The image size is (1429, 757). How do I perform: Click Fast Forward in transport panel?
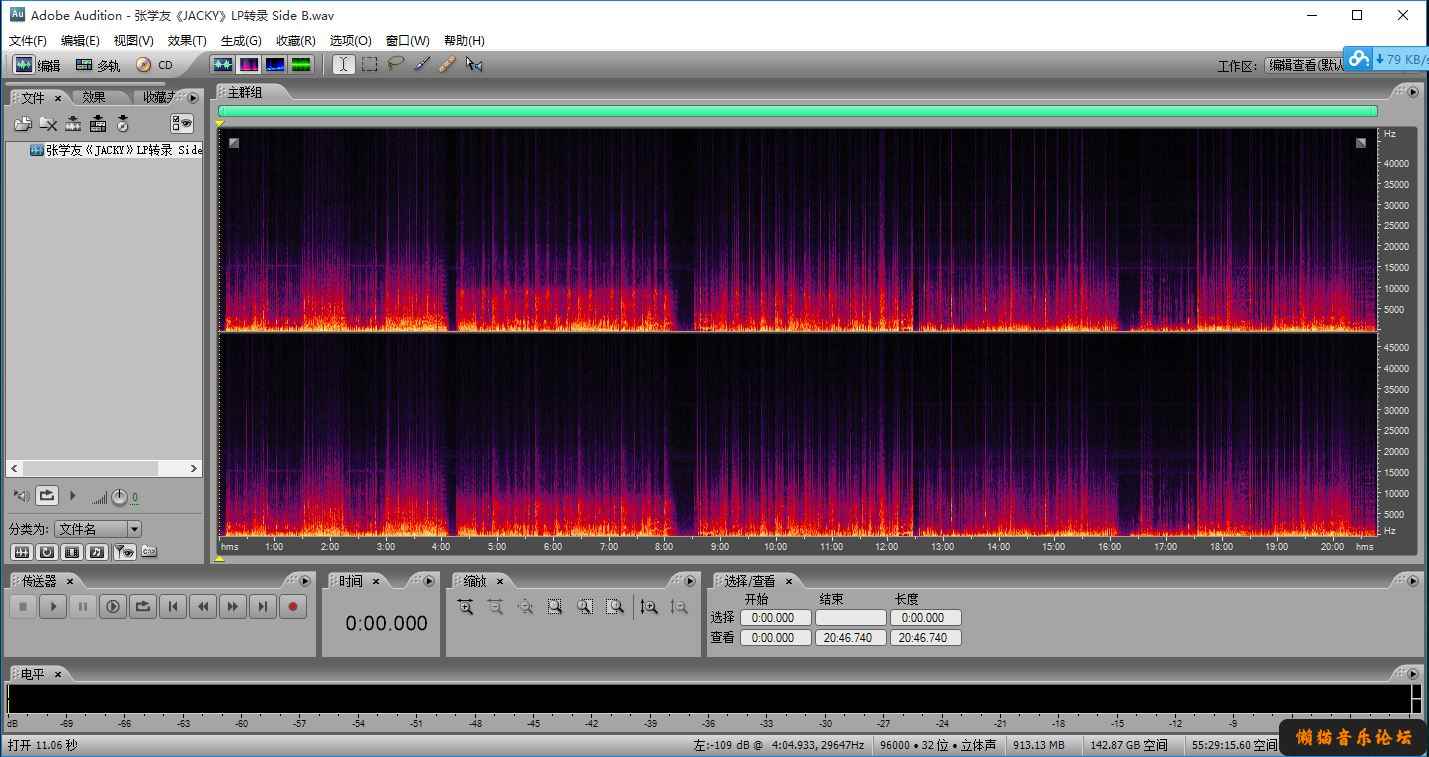click(233, 606)
